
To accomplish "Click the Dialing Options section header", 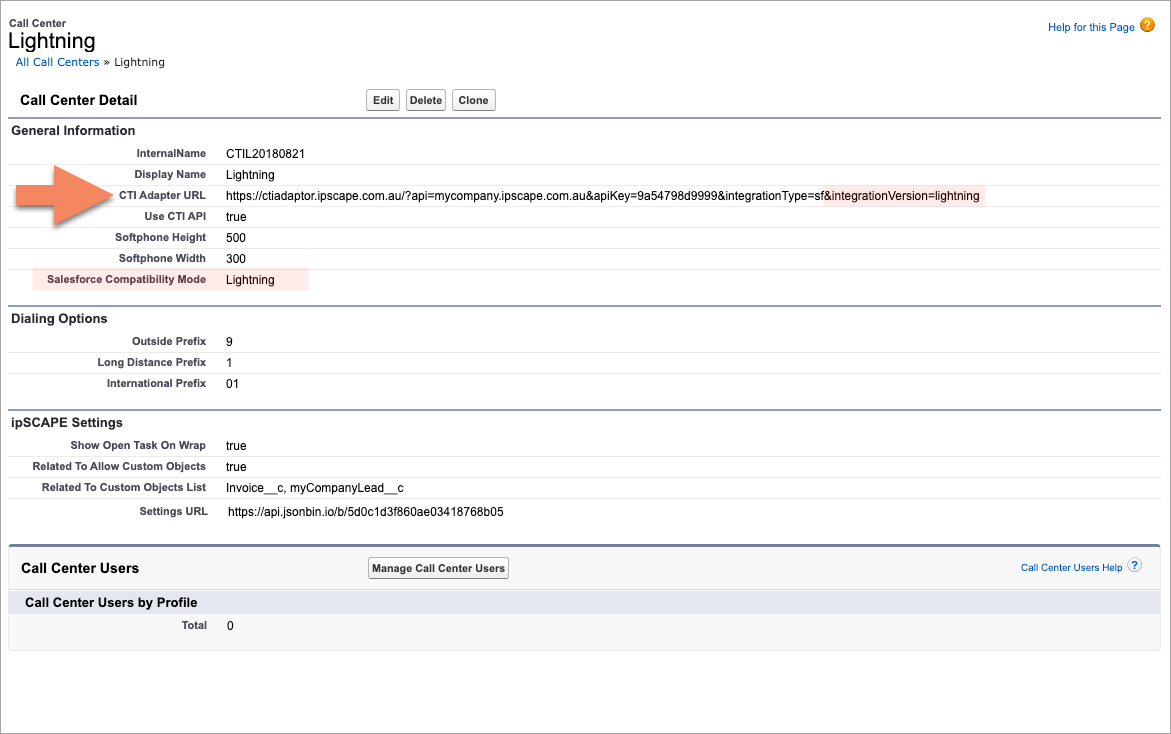I will tap(57, 318).
